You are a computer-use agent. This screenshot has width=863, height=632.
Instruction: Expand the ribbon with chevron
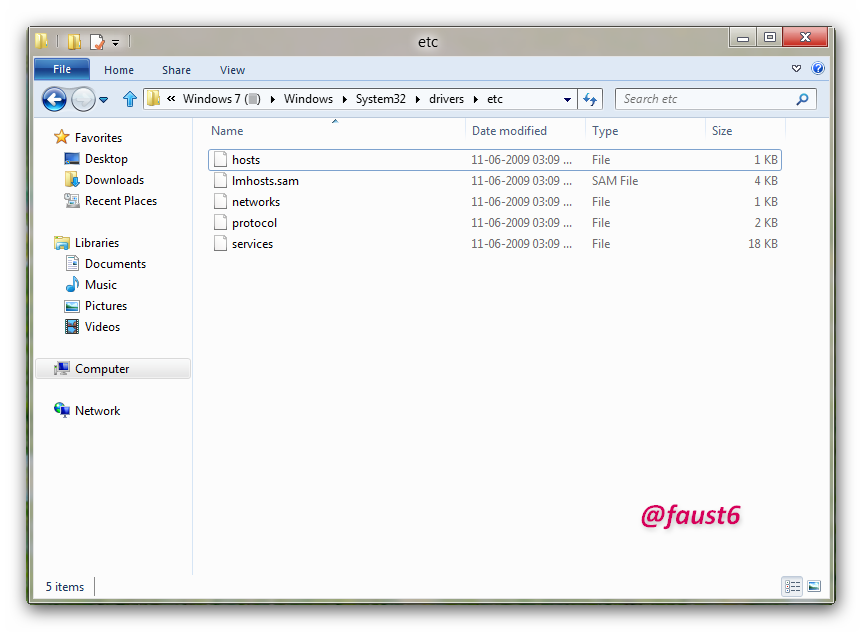pyautogui.click(x=796, y=68)
